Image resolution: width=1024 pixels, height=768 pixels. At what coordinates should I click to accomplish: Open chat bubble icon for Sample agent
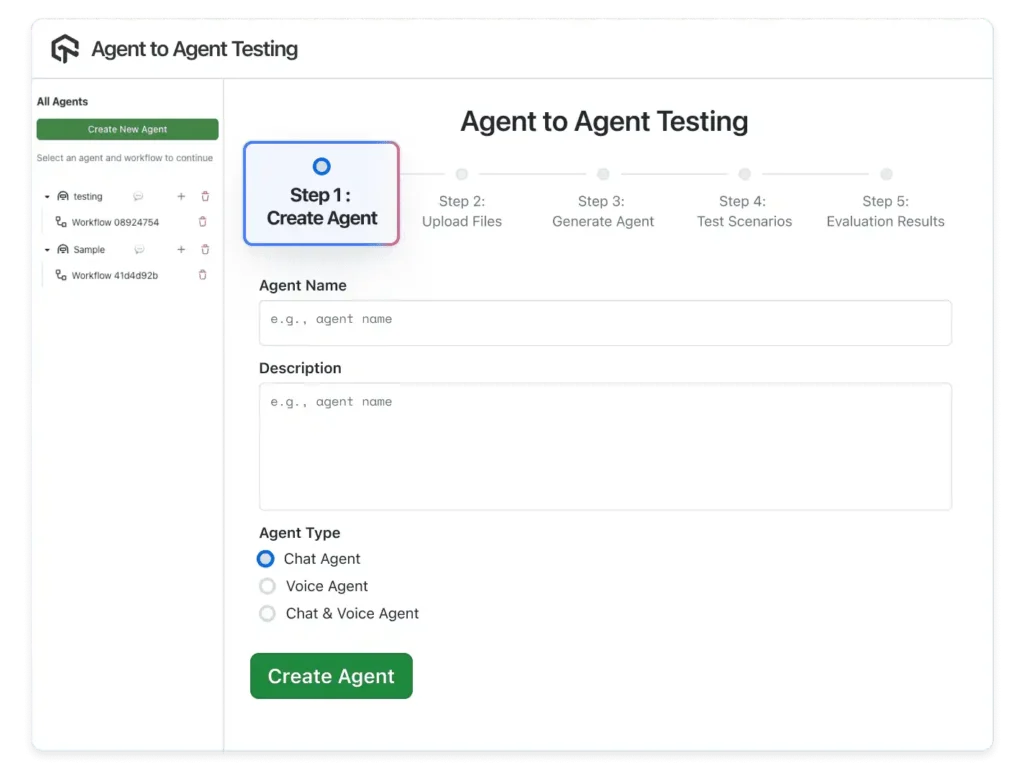[x=139, y=250]
